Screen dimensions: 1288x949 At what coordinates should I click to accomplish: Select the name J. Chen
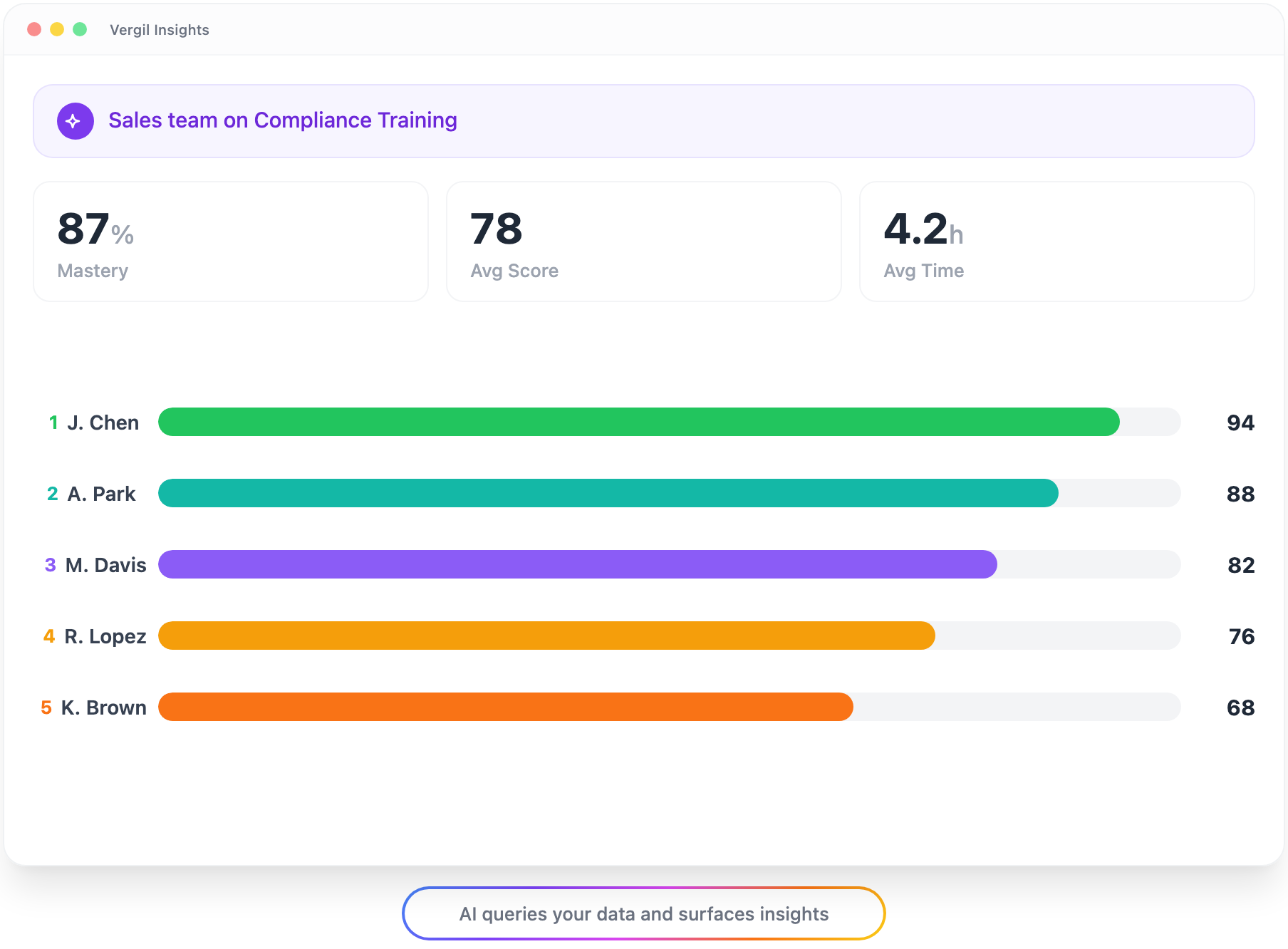coord(103,422)
